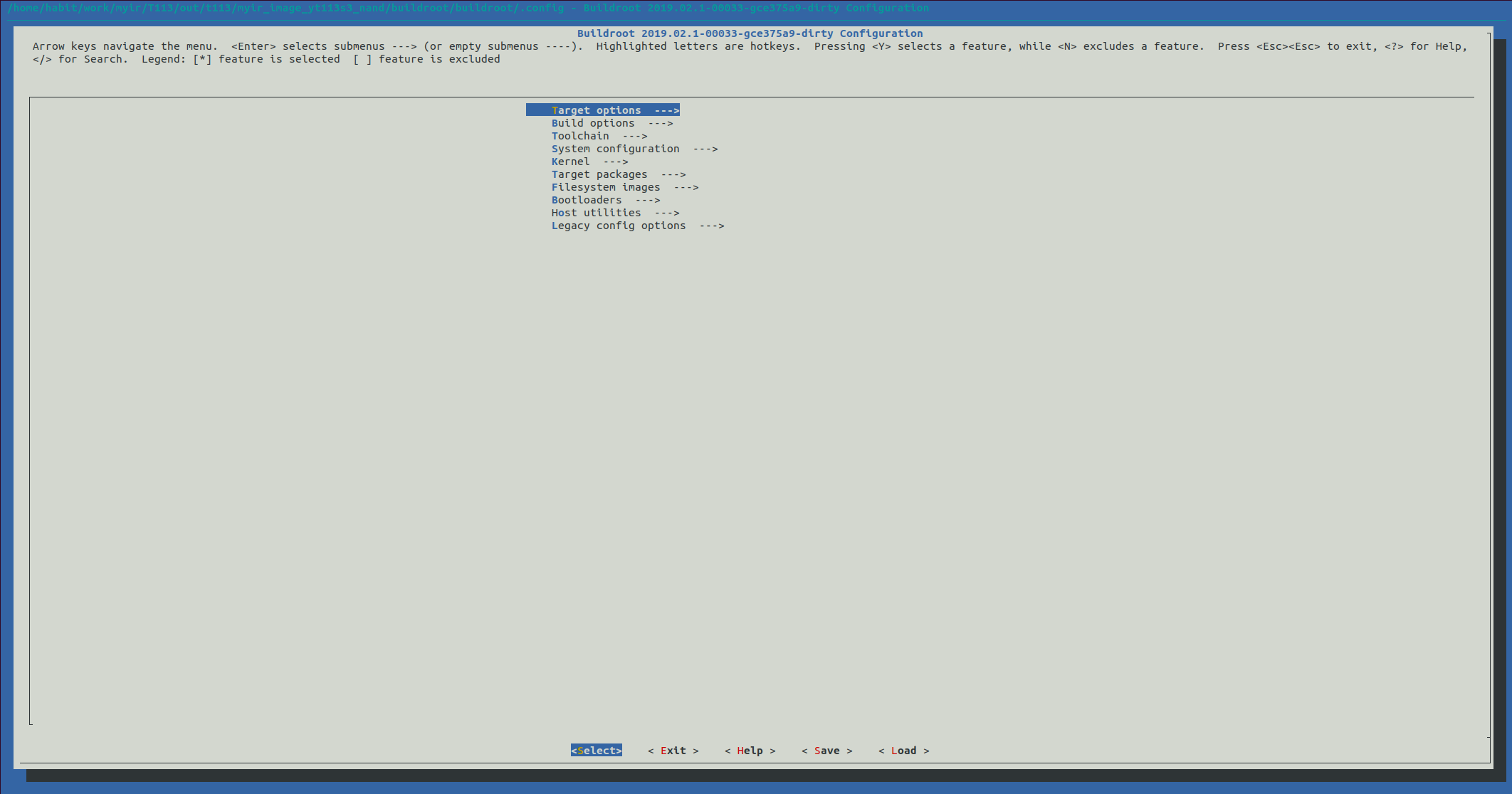The height and width of the screenshot is (794, 1512).
Task: Open System configuration submenu
Action: [615, 149]
